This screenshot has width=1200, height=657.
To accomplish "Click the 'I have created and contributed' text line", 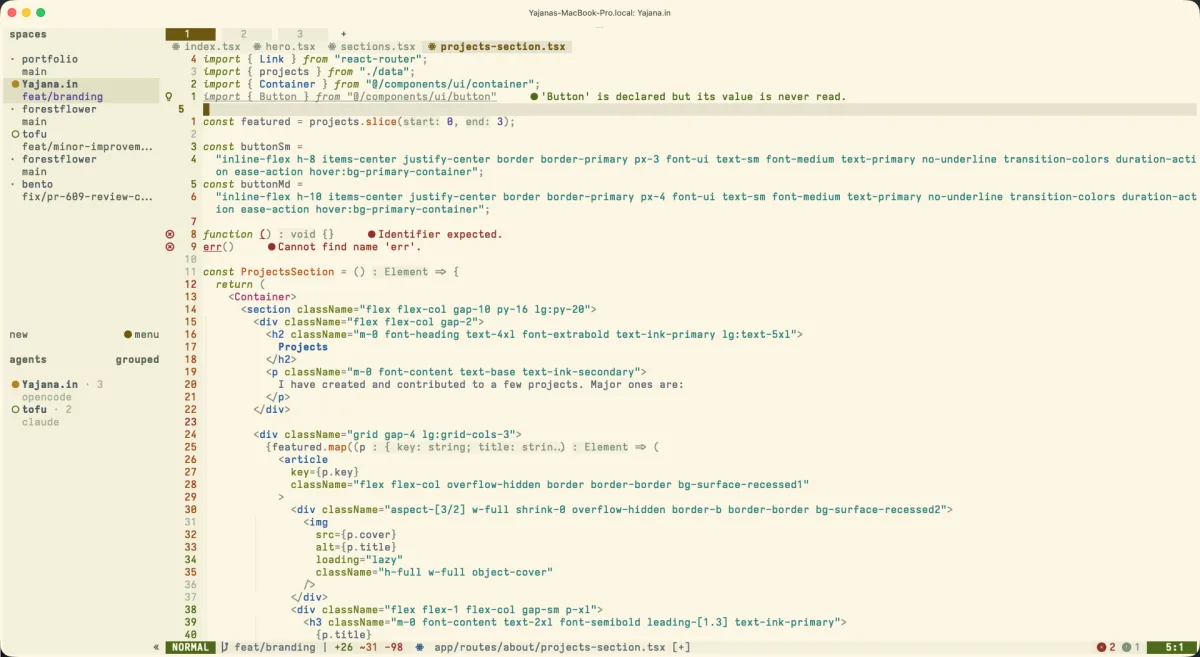I will point(481,384).
